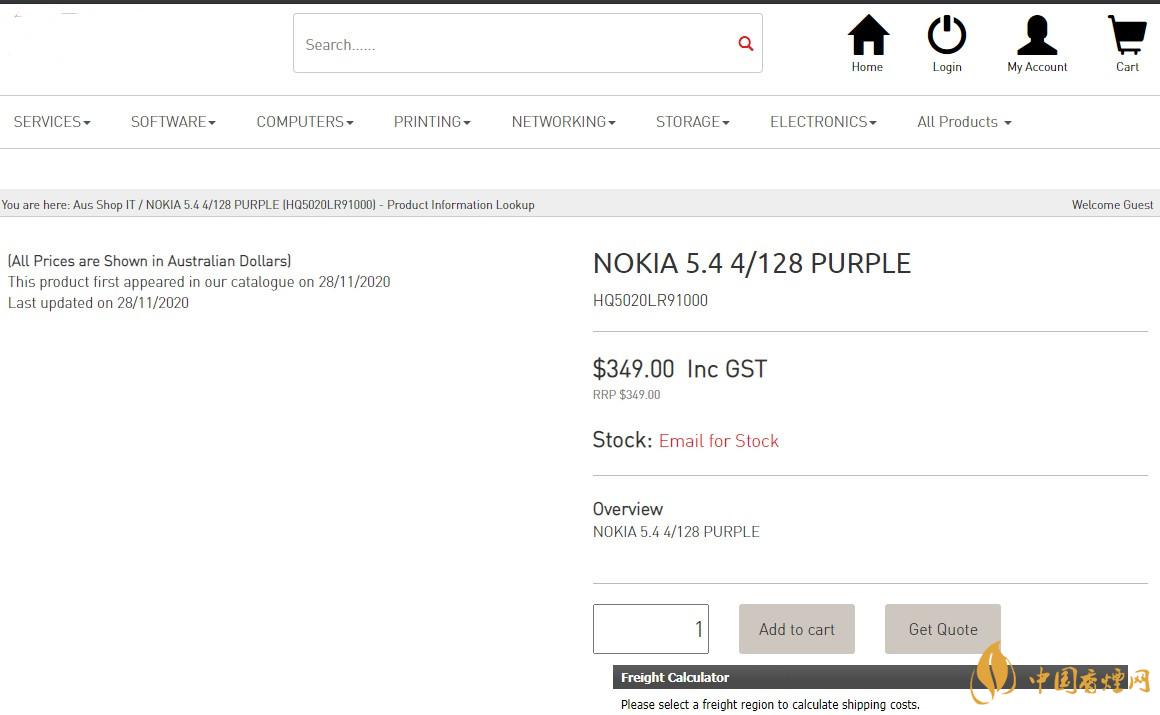Click the Email for Stock link
Screen dimensions: 1160x715
(x=718, y=441)
